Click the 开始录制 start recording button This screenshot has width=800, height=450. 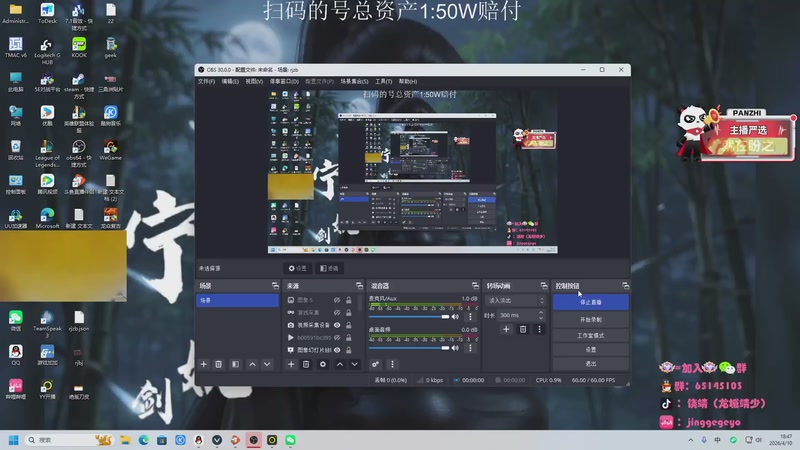[591, 319]
